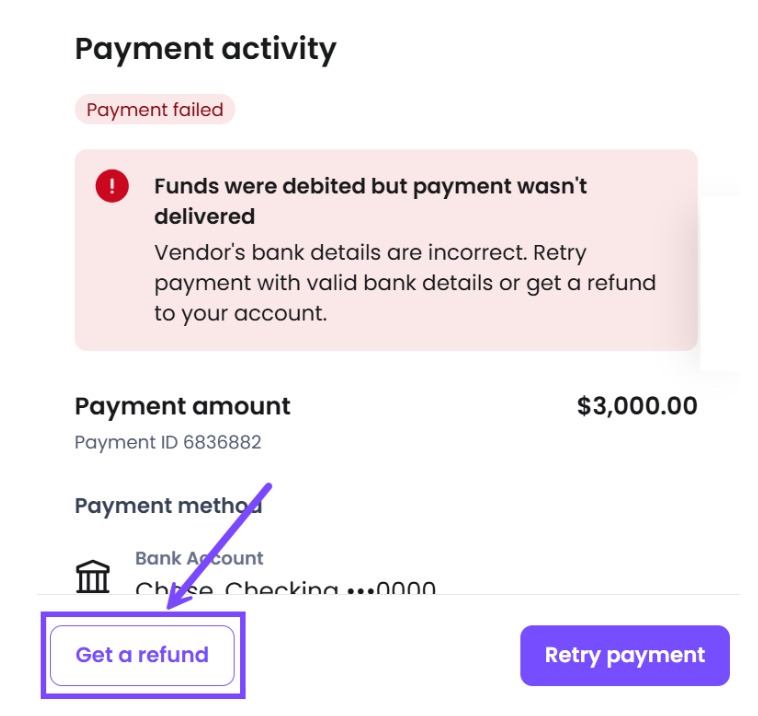
Task: Click the Payment activity heading
Action: pyautogui.click(x=205, y=49)
